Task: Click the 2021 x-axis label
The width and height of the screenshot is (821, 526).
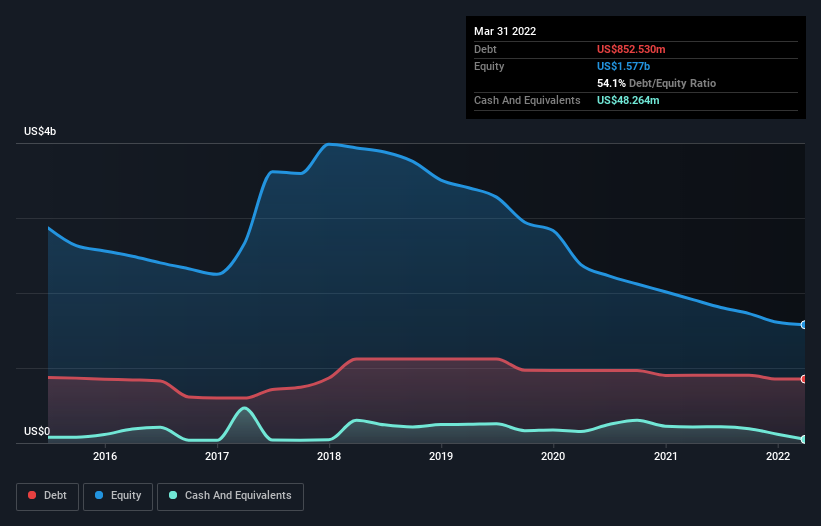Action: [x=665, y=456]
